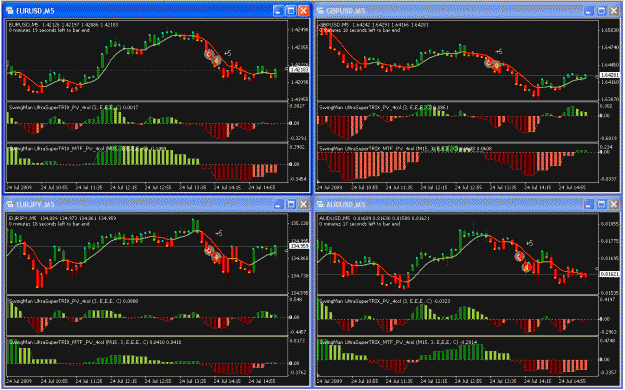
Task: Select UltraSuperTRIX_MTF_PV_4col indicator label in EURJPY window
Action: pos(95,342)
